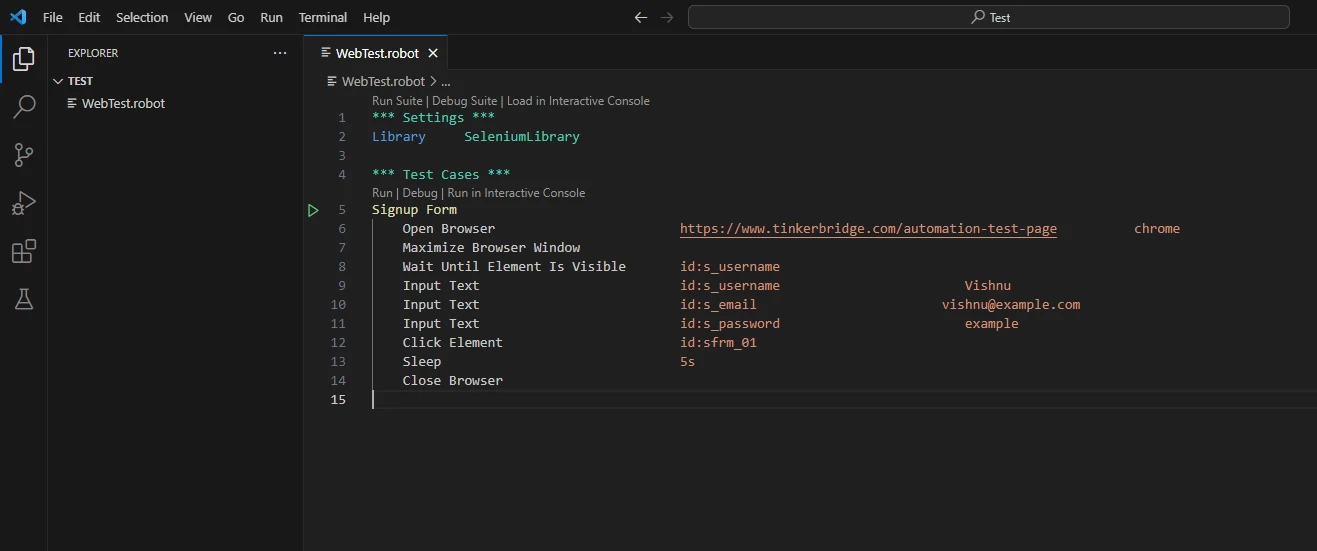Image resolution: width=1317 pixels, height=551 pixels.
Task: Click the id:sfrm_01 locator
Action: pos(718,343)
